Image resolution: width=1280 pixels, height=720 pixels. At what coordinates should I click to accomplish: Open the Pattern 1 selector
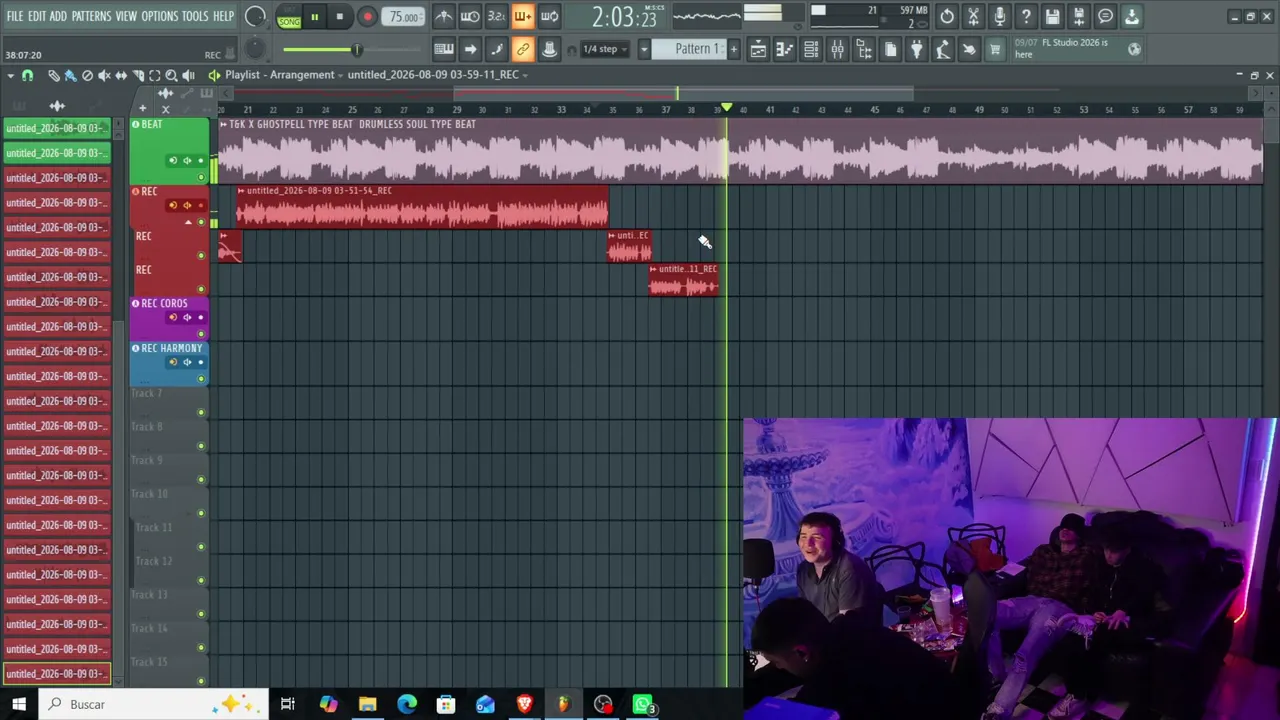tap(697, 49)
